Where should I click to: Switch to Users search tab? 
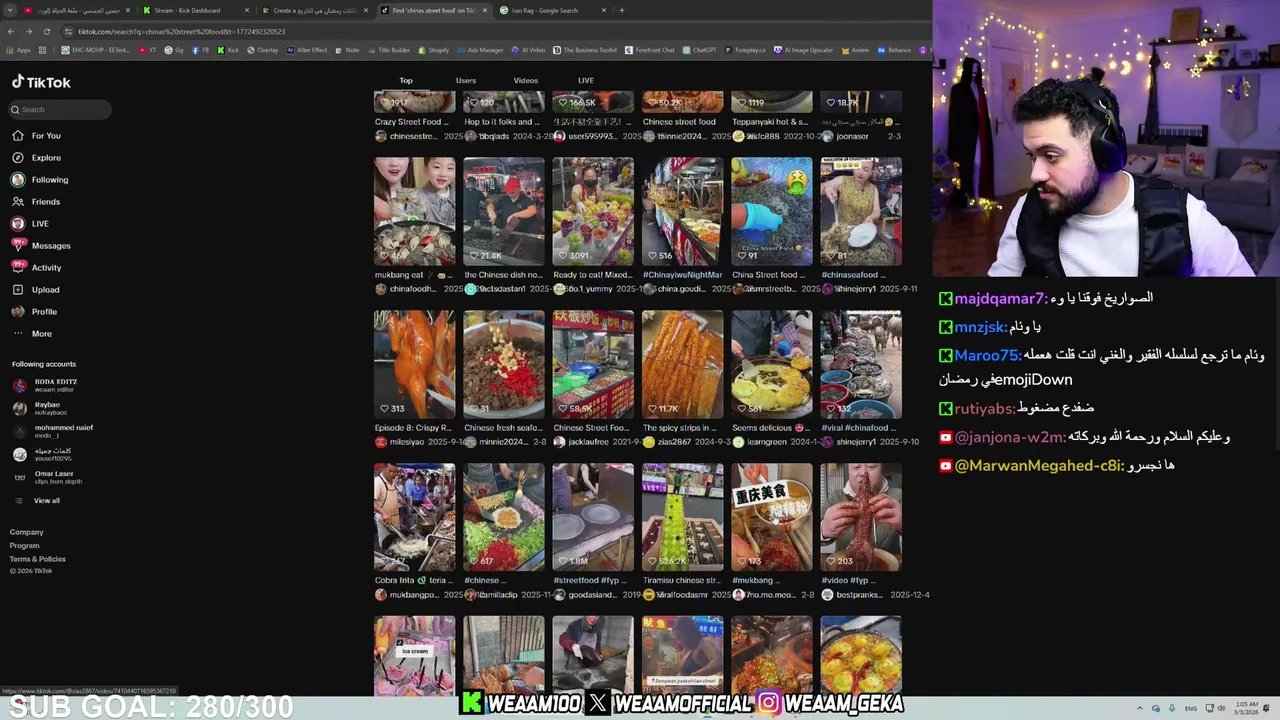click(466, 81)
